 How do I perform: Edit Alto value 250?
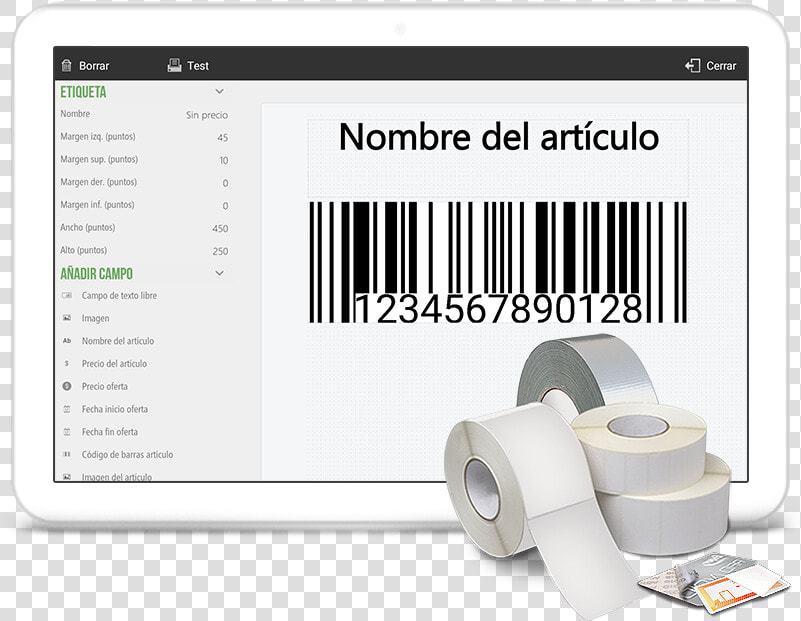(220, 251)
